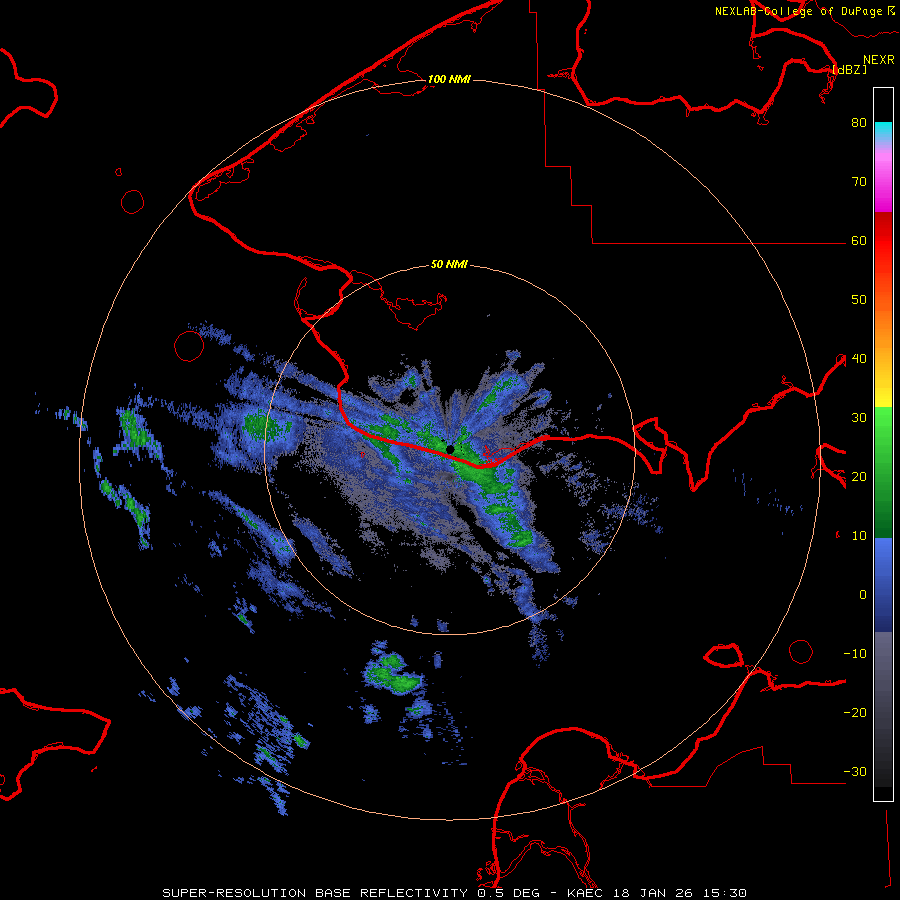
Task: Click the [dBZ] unit label above the color bar
Action: click(x=849, y=70)
